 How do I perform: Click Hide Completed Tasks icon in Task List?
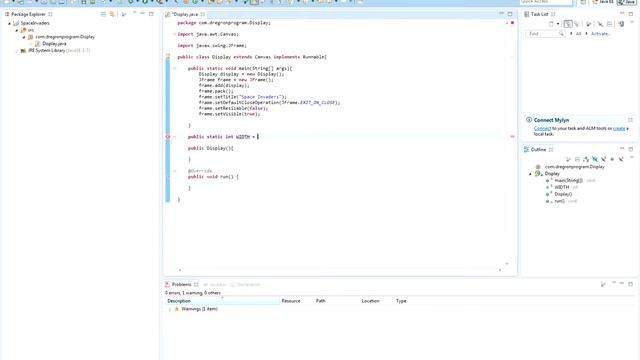[600, 24]
